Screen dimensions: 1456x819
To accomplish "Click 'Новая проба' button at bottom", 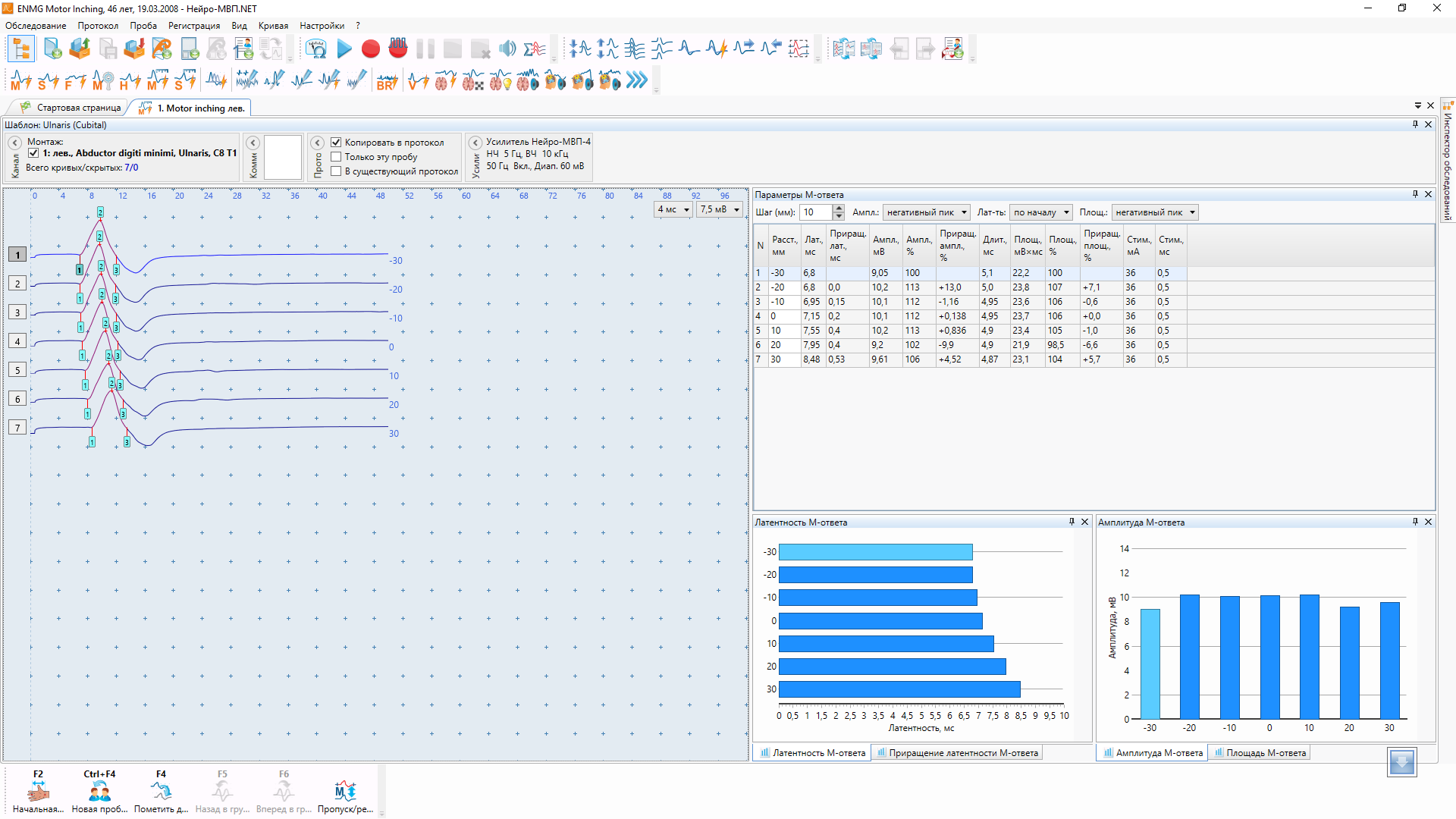I will pyautogui.click(x=99, y=792).
